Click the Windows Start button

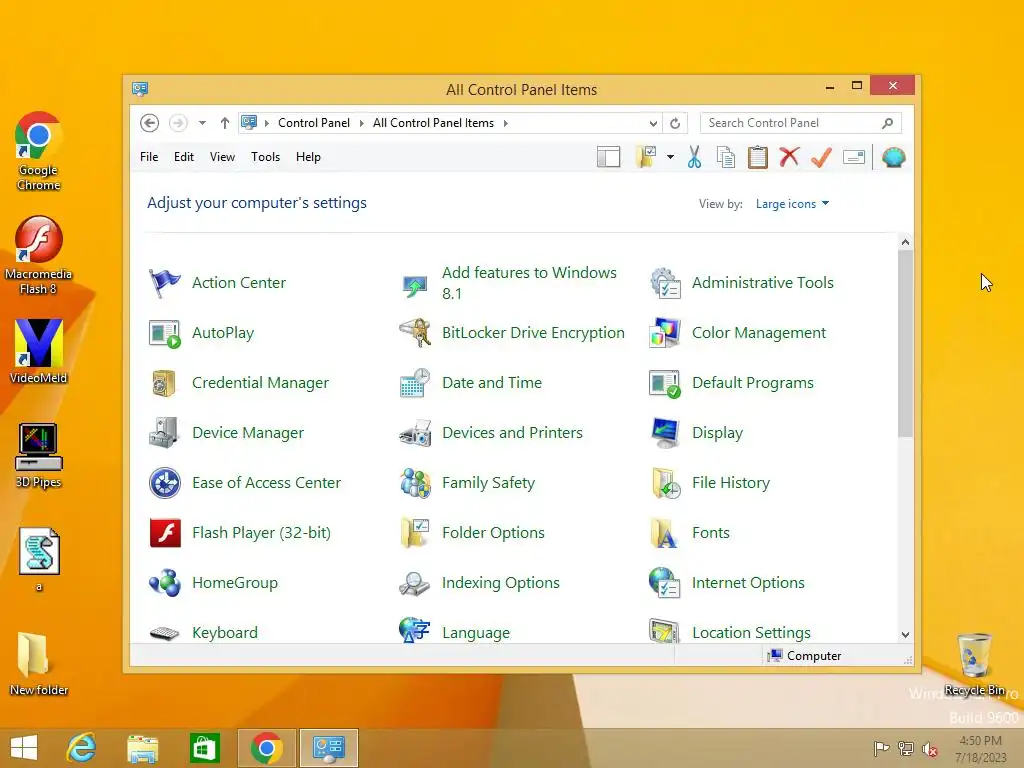(24, 748)
